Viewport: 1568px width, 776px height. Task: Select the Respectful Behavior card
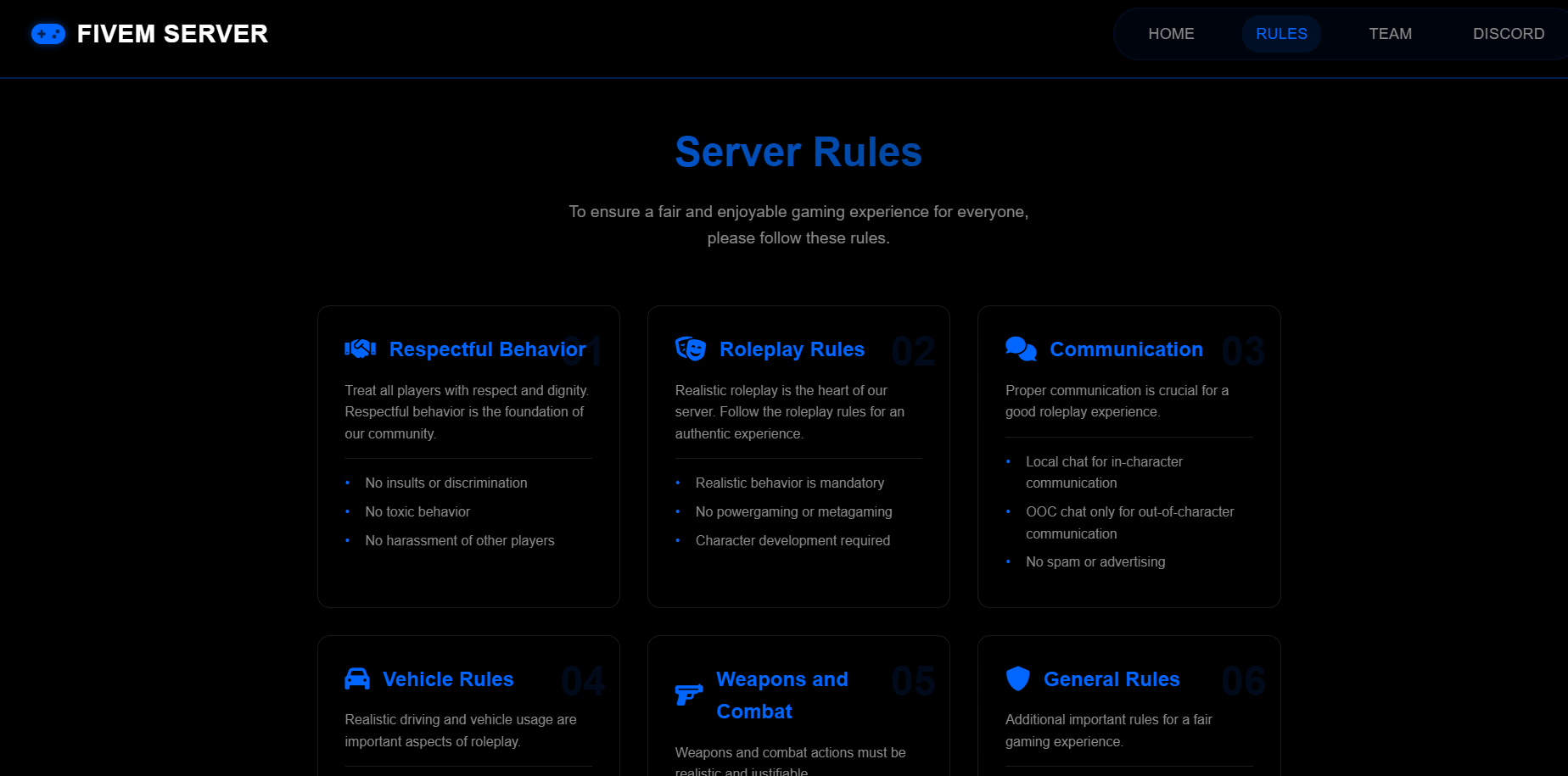click(x=468, y=455)
